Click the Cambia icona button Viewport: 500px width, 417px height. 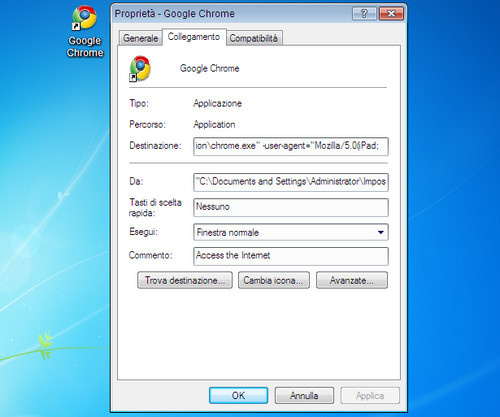(x=274, y=280)
